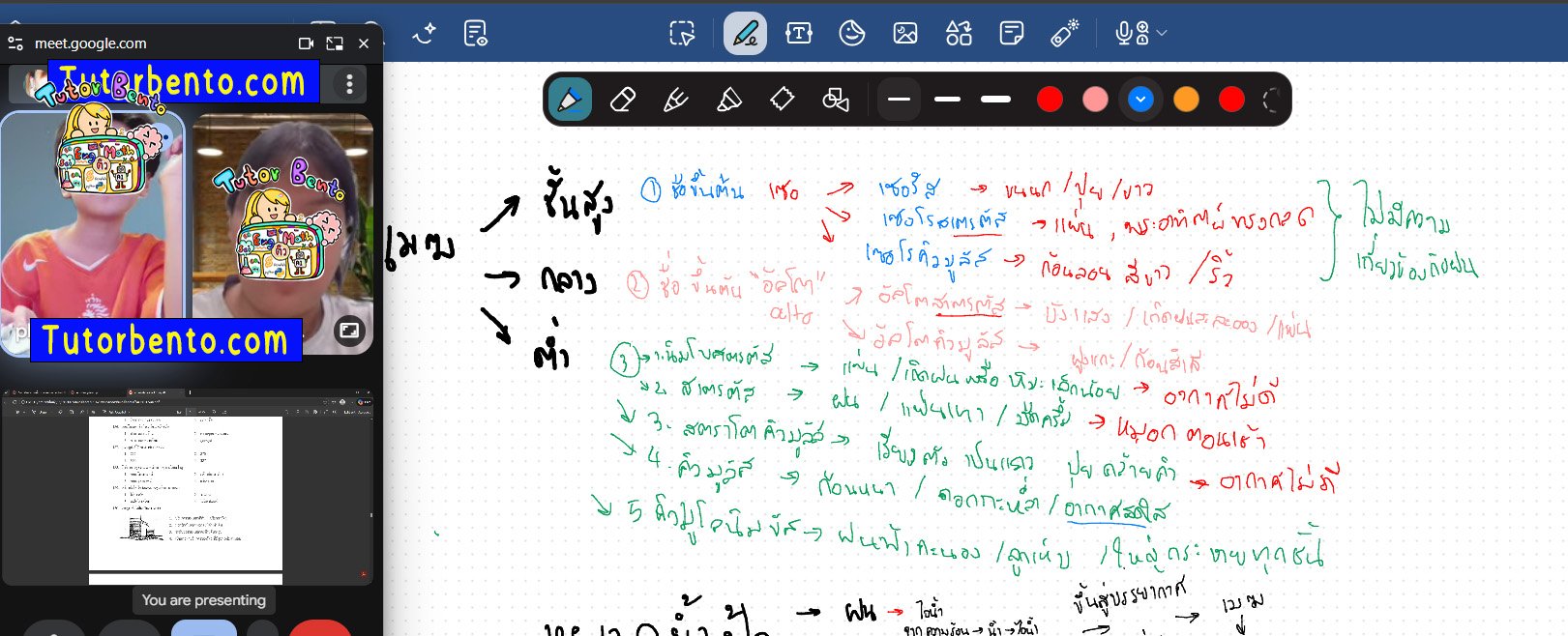Open the custom color wheel picker
The height and width of the screenshot is (636, 1568).
tap(1273, 99)
